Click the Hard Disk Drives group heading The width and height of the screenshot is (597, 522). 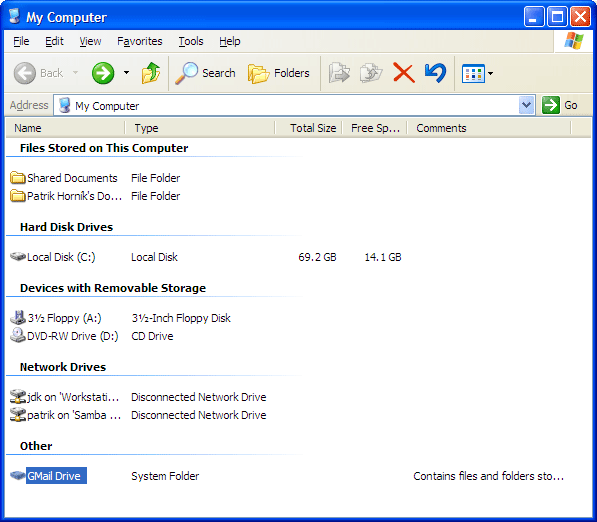[x=66, y=227]
